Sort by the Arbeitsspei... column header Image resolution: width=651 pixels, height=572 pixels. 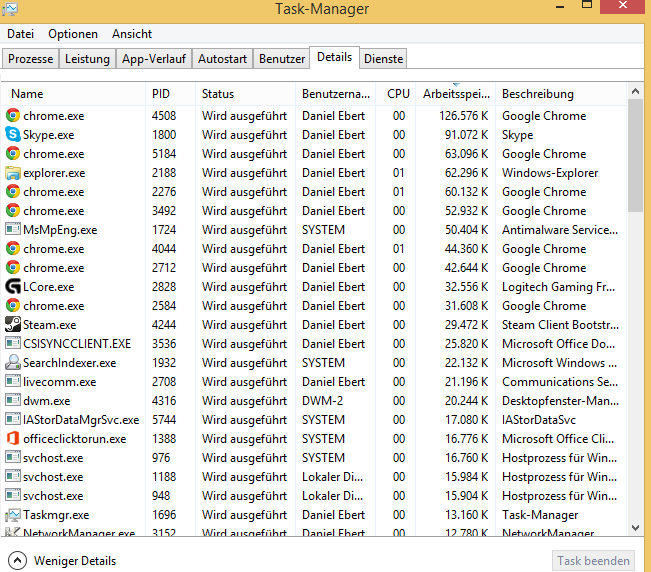455,94
